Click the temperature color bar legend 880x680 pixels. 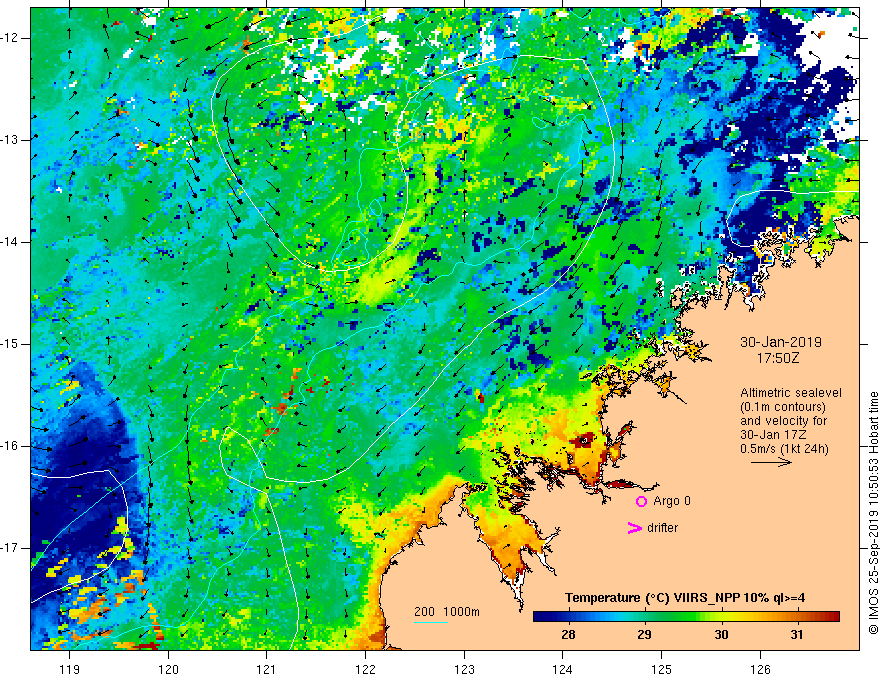pyautogui.click(x=686, y=617)
